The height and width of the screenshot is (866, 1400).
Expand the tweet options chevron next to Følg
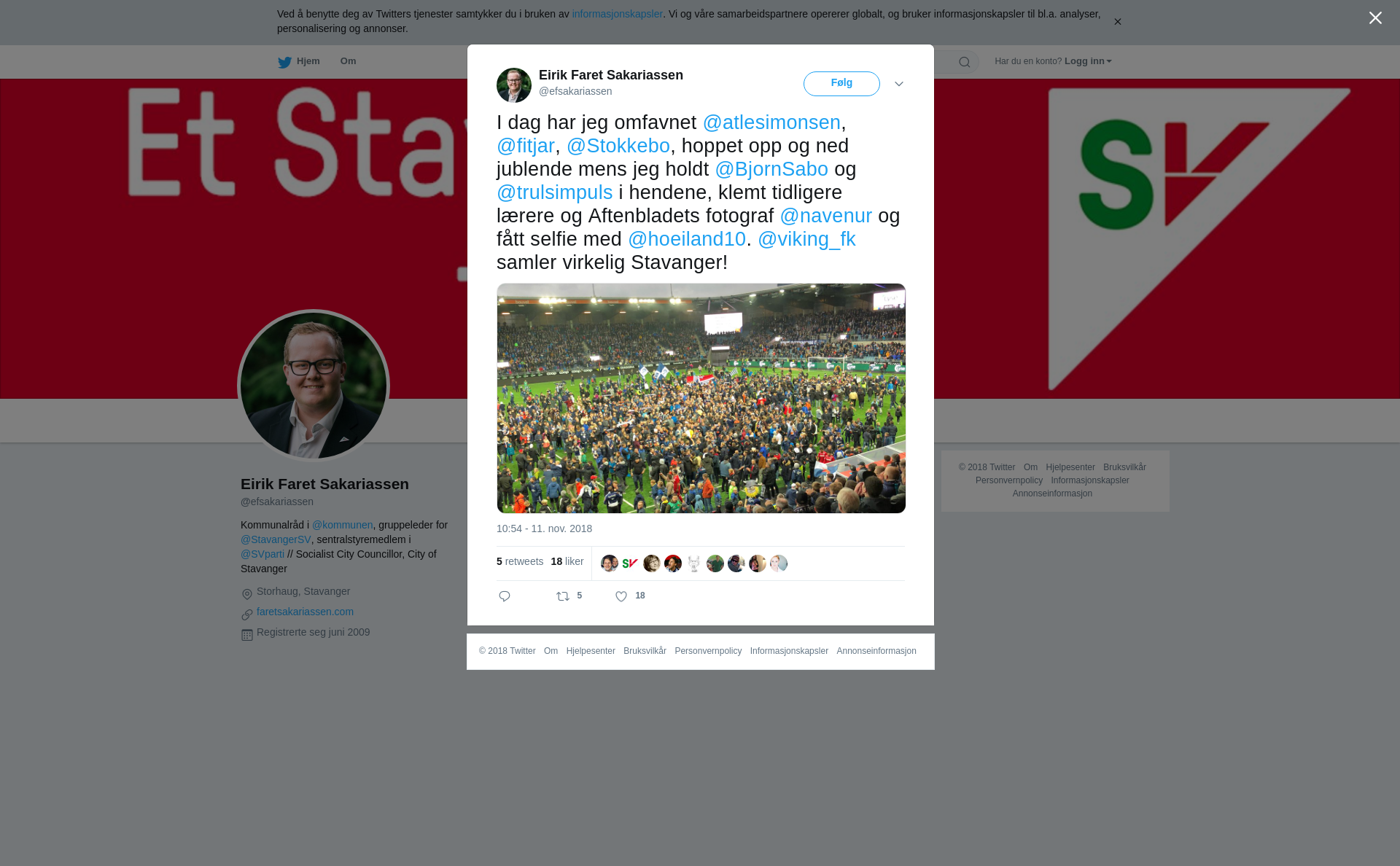tap(899, 84)
